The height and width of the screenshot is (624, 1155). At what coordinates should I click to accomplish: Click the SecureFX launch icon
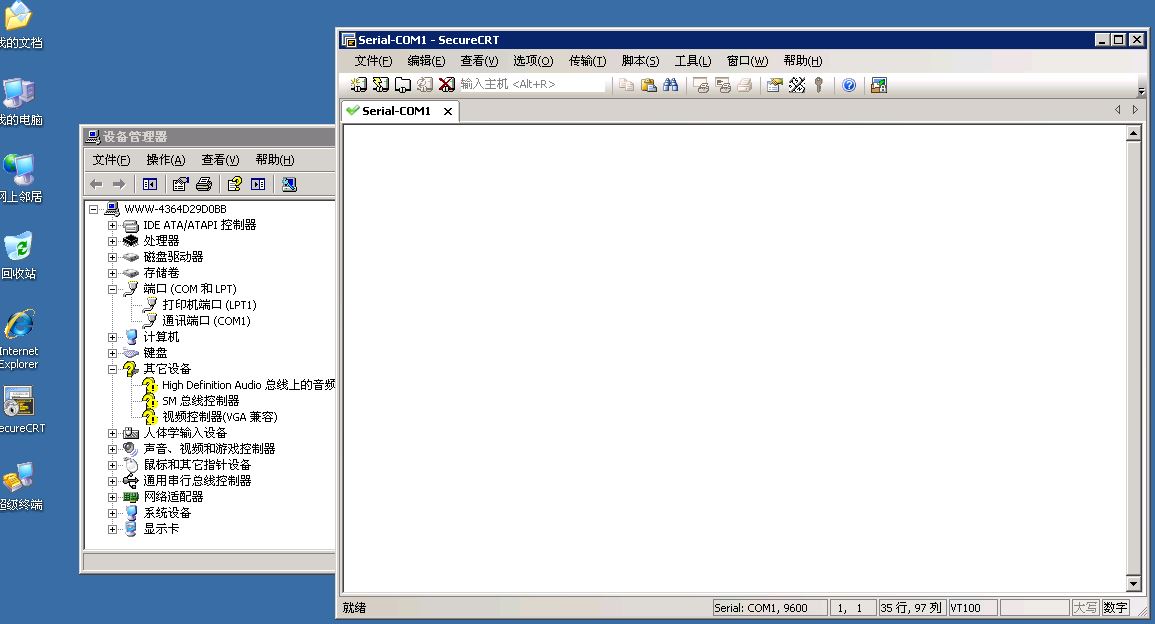879,85
